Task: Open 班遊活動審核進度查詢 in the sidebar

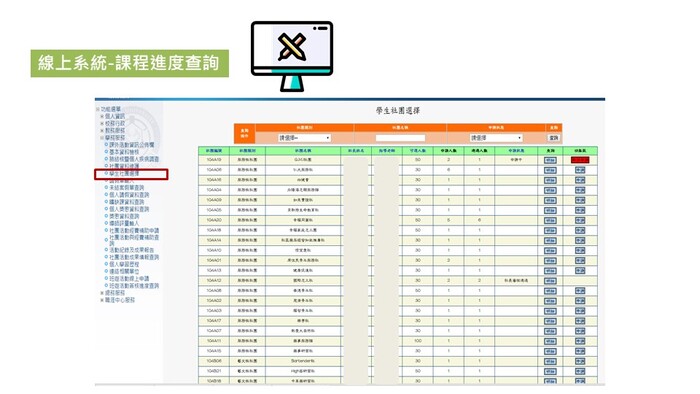Action: pyautogui.click(x=134, y=286)
